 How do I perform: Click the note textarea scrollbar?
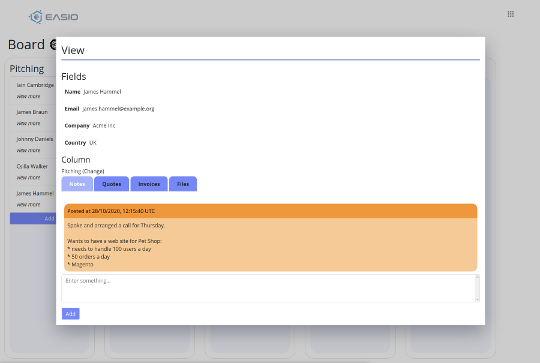coord(477,288)
